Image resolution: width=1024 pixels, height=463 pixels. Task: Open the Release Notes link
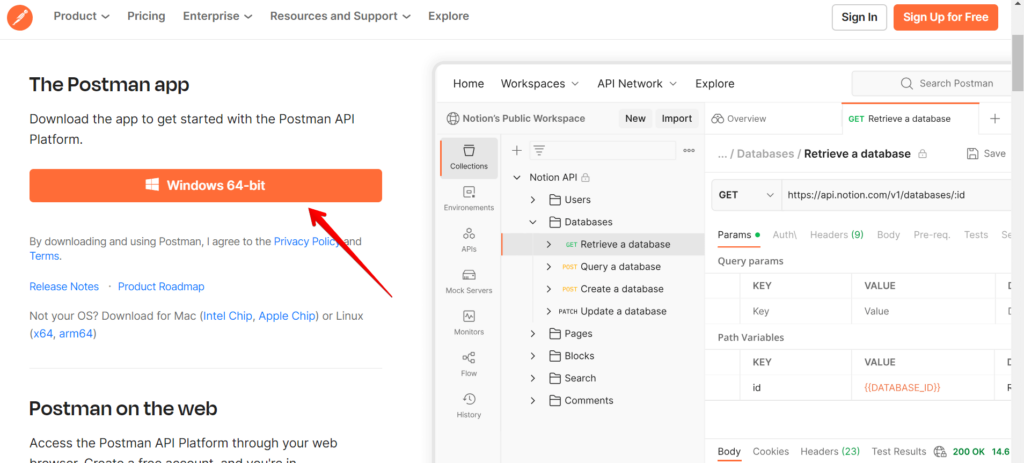[64, 287]
